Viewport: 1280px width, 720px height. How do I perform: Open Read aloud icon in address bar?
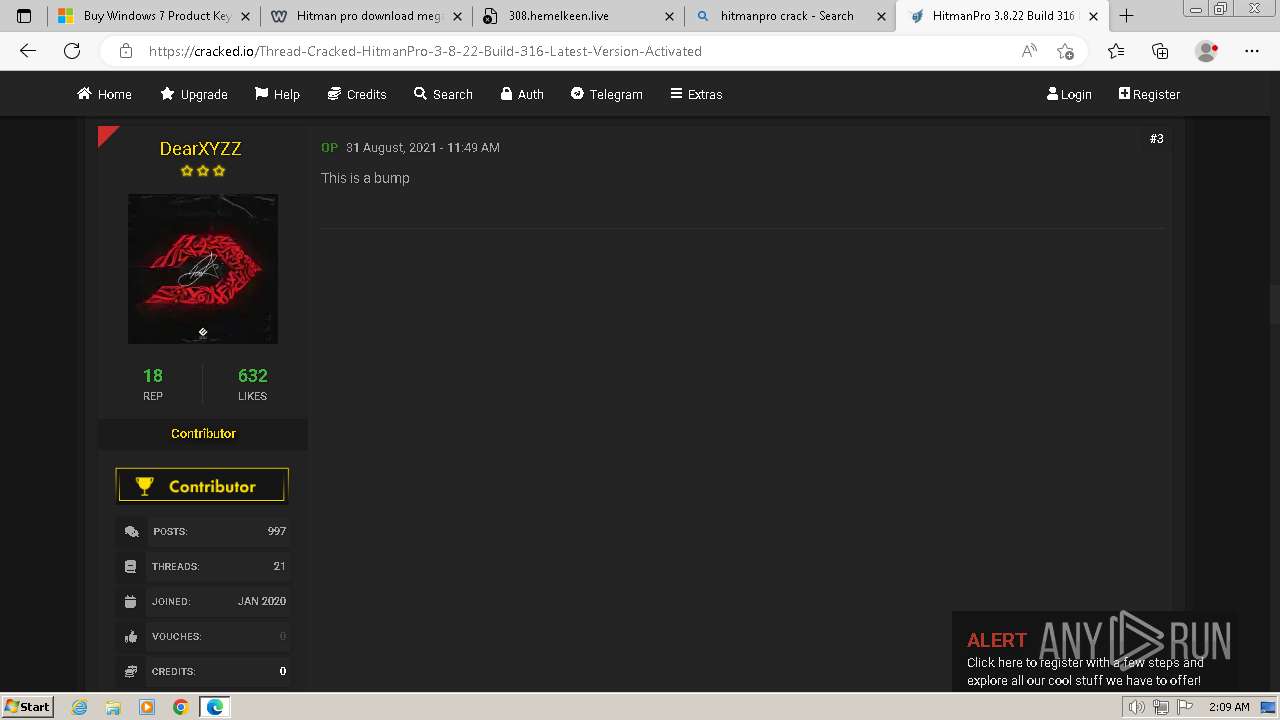pos(1029,51)
